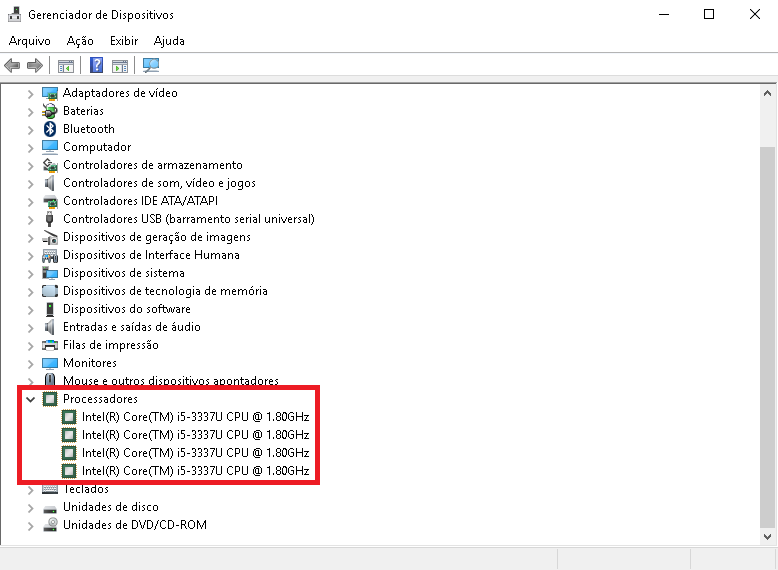Open the Ajuda menu
This screenshot has width=778, height=570.
169,41
